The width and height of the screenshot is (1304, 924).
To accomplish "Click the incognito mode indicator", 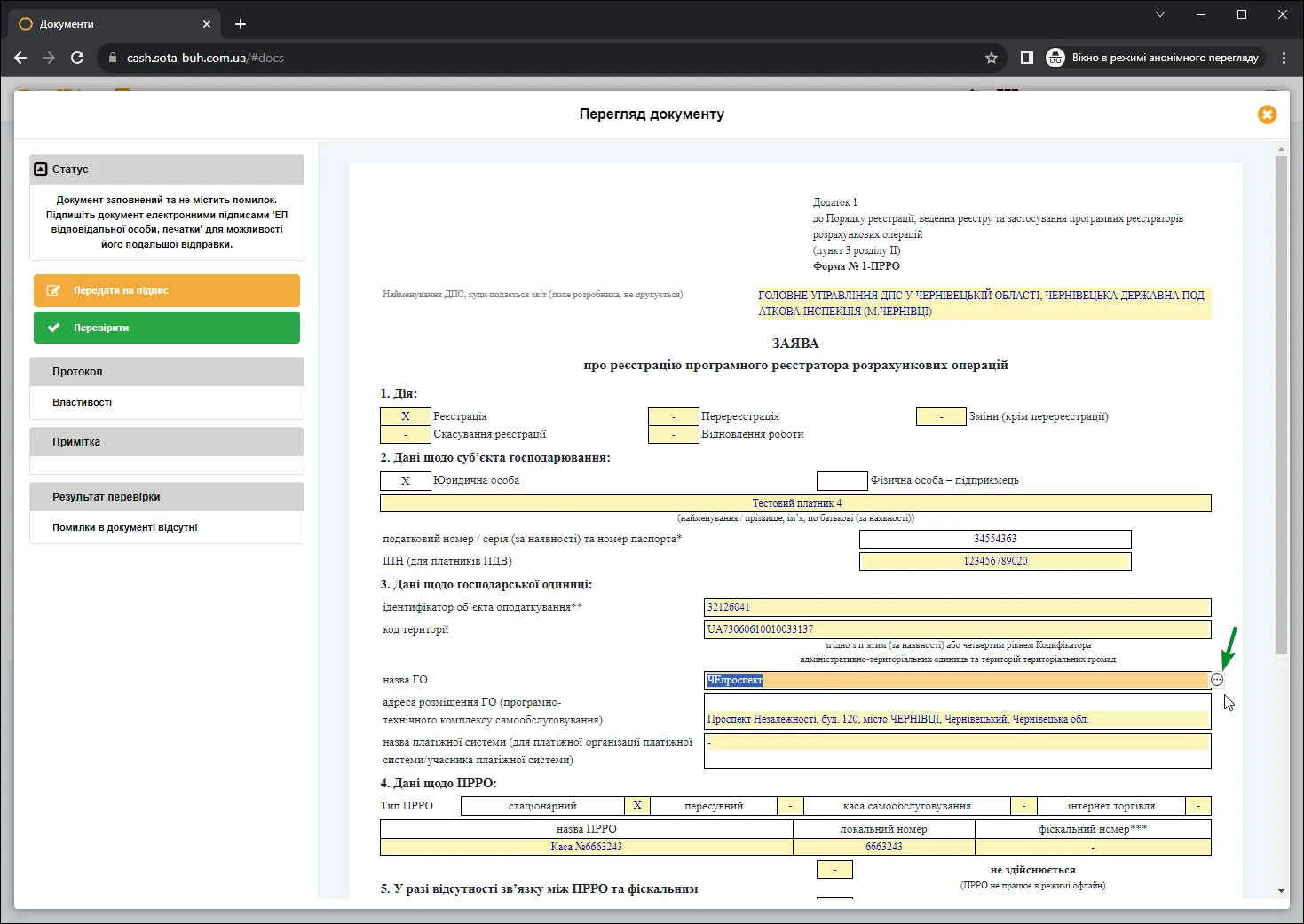I will pyautogui.click(x=1154, y=58).
